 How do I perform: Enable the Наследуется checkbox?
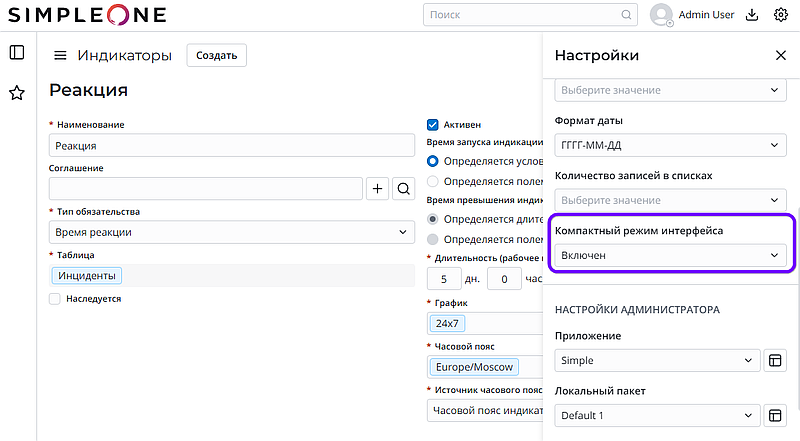pyautogui.click(x=55, y=298)
